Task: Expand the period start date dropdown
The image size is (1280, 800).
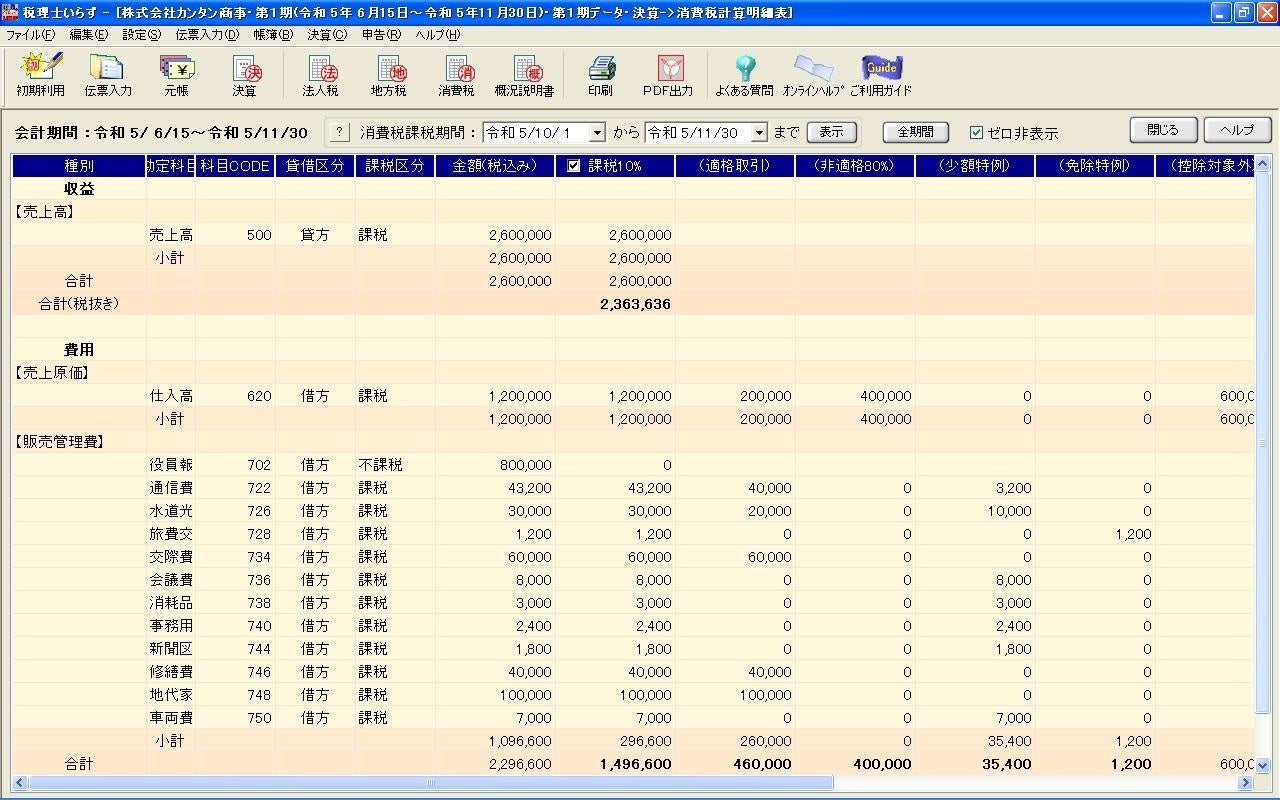Action: point(597,133)
